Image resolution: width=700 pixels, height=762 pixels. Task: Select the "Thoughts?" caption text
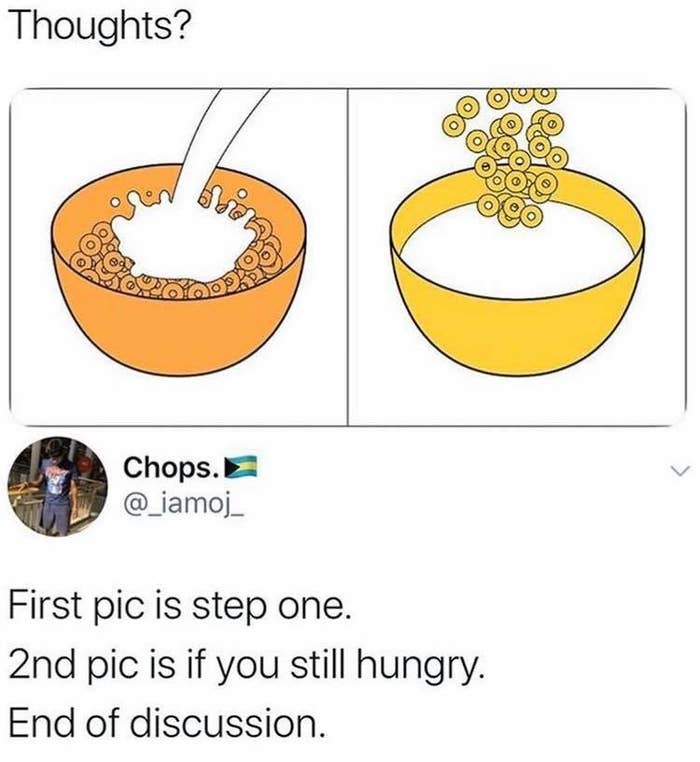[x=98, y=27]
